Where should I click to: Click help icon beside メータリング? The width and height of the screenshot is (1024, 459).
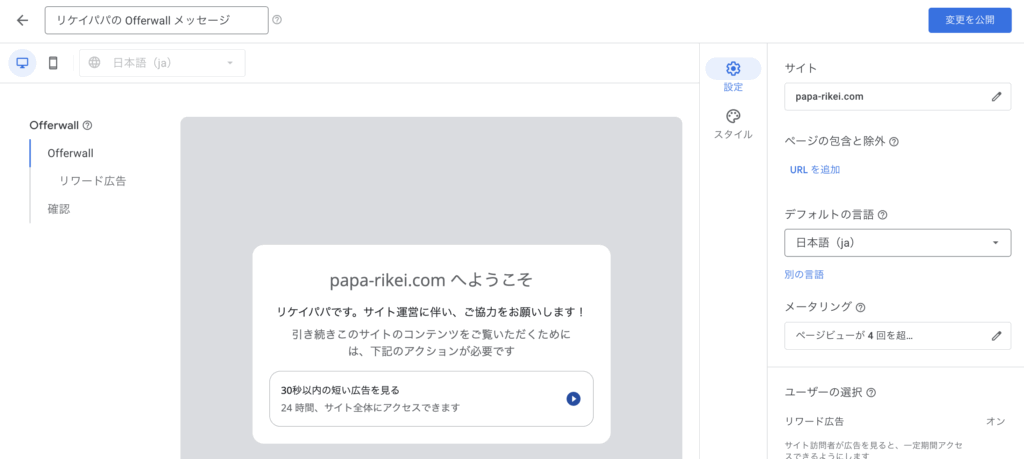click(x=860, y=307)
